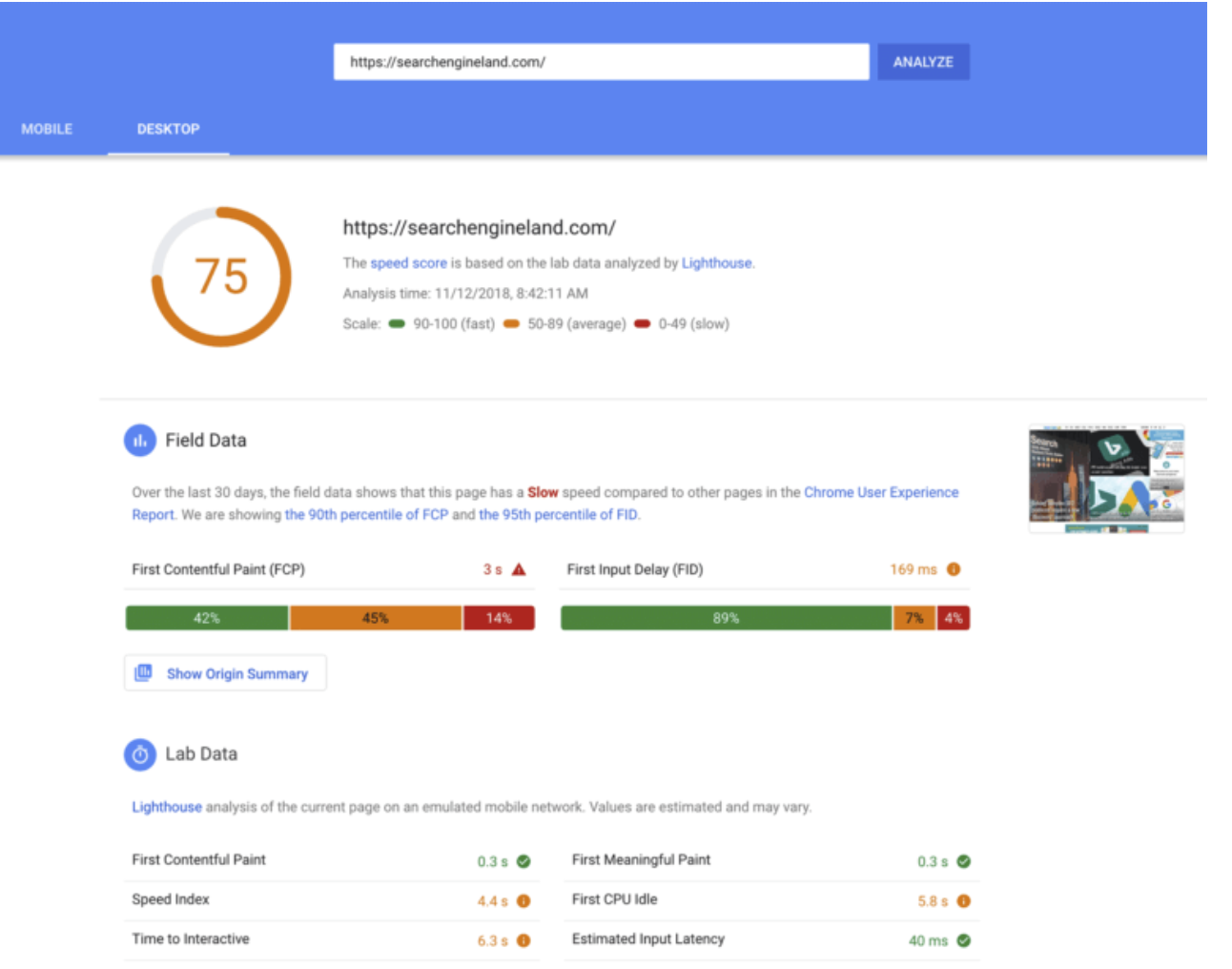Viewport: 1232px width, 969px height.
Task: Click the Lab Data section heading
Action: 201,754
